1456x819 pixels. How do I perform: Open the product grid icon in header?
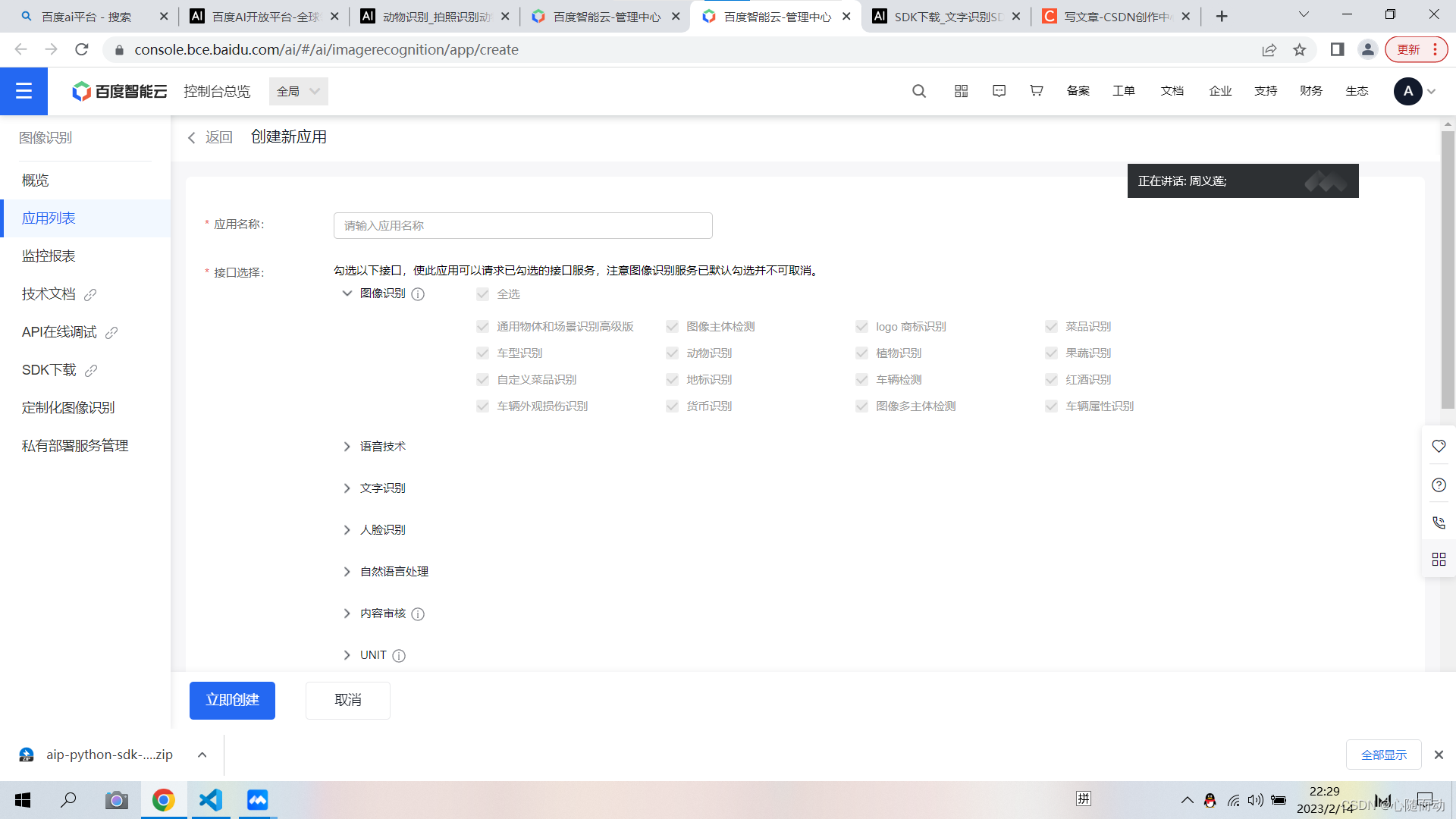[962, 91]
